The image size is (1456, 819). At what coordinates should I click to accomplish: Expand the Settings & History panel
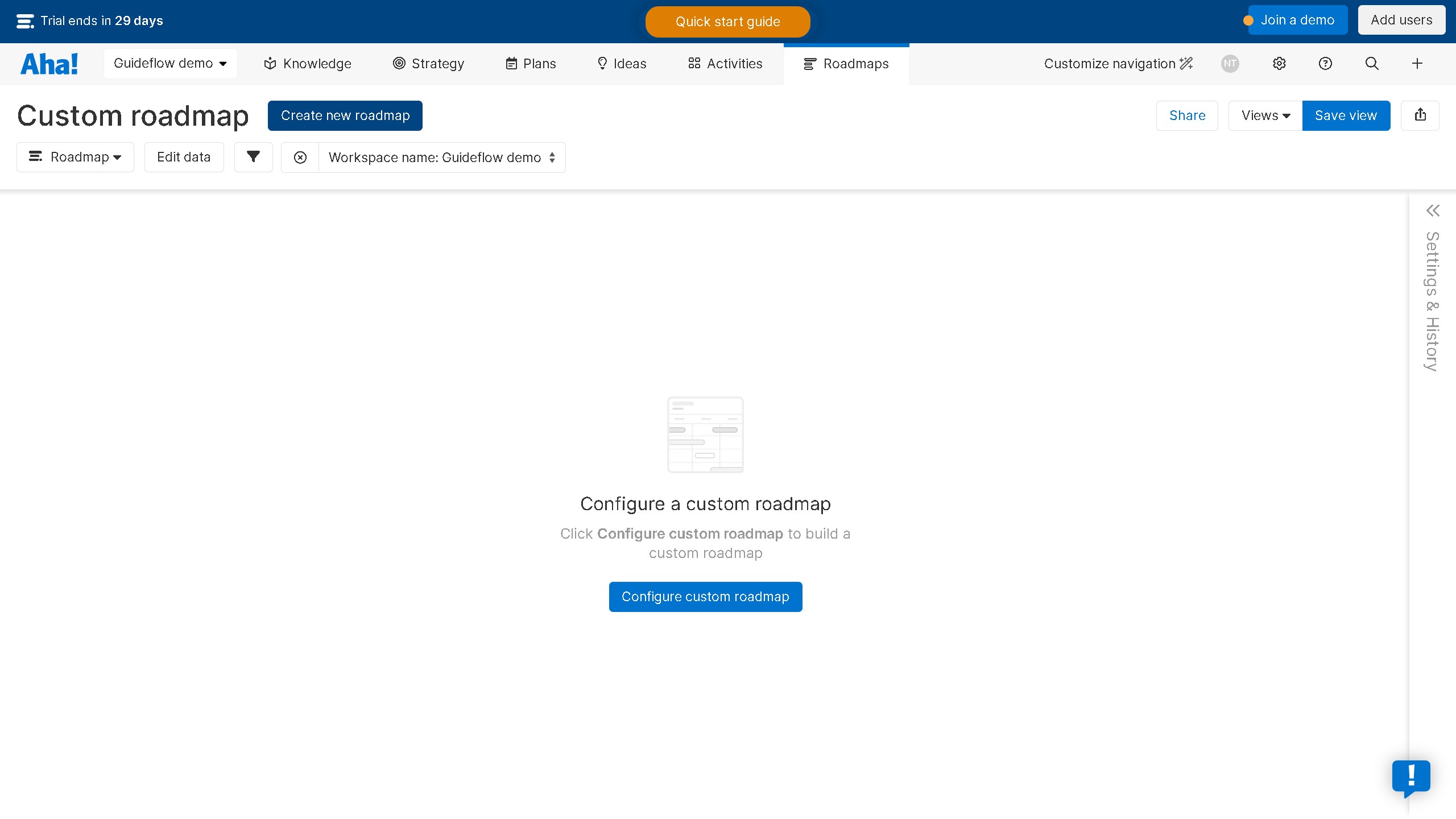(x=1433, y=211)
